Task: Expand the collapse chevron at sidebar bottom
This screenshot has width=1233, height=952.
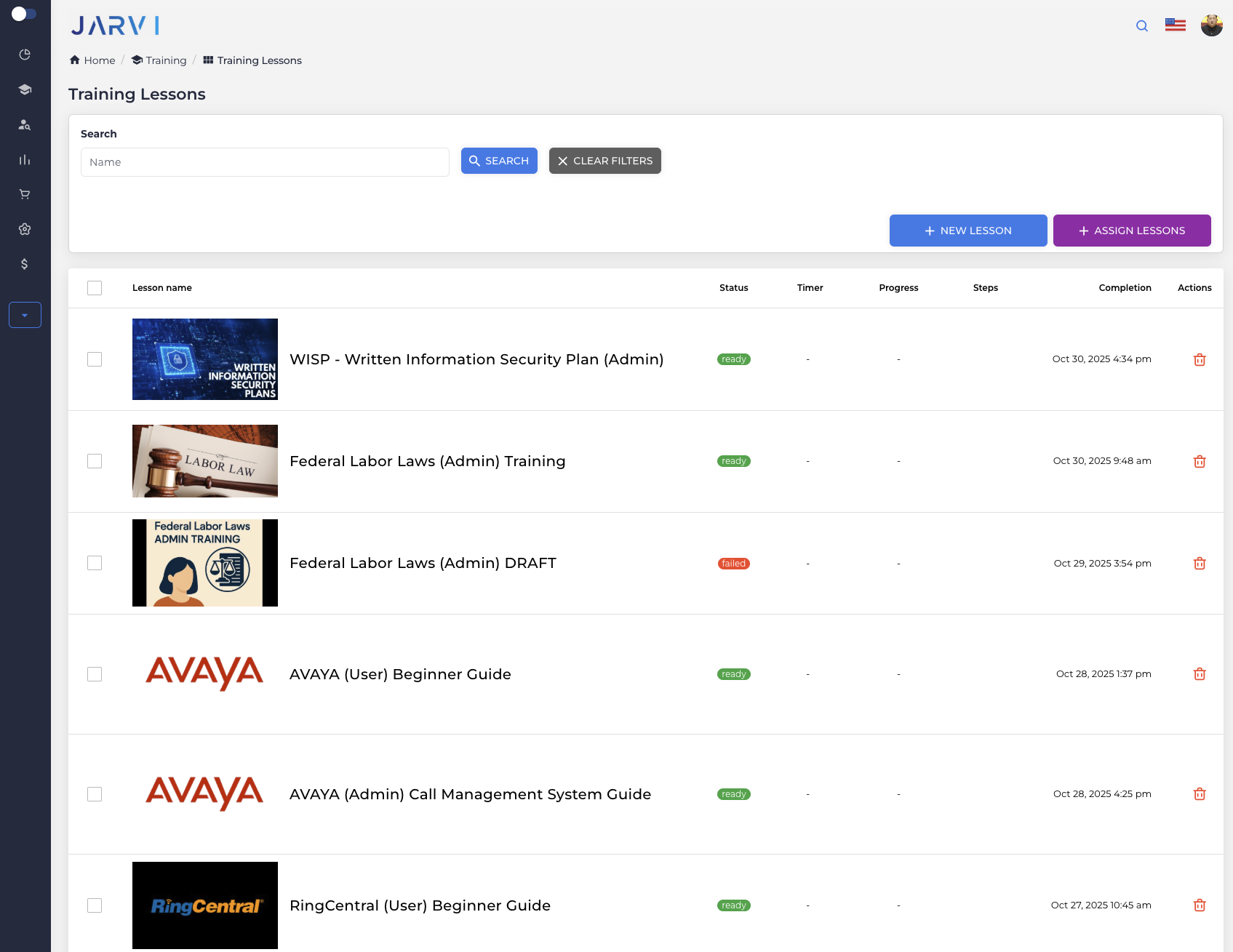Action: pyautogui.click(x=24, y=315)
